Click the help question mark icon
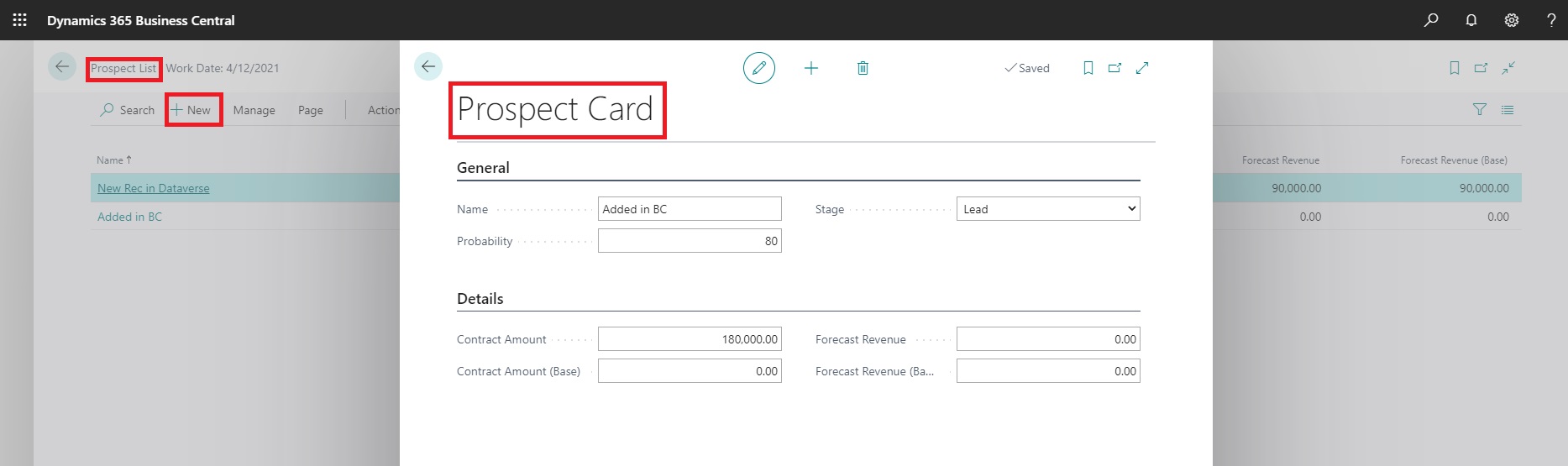1568x466 pixels. [1550, 20]
